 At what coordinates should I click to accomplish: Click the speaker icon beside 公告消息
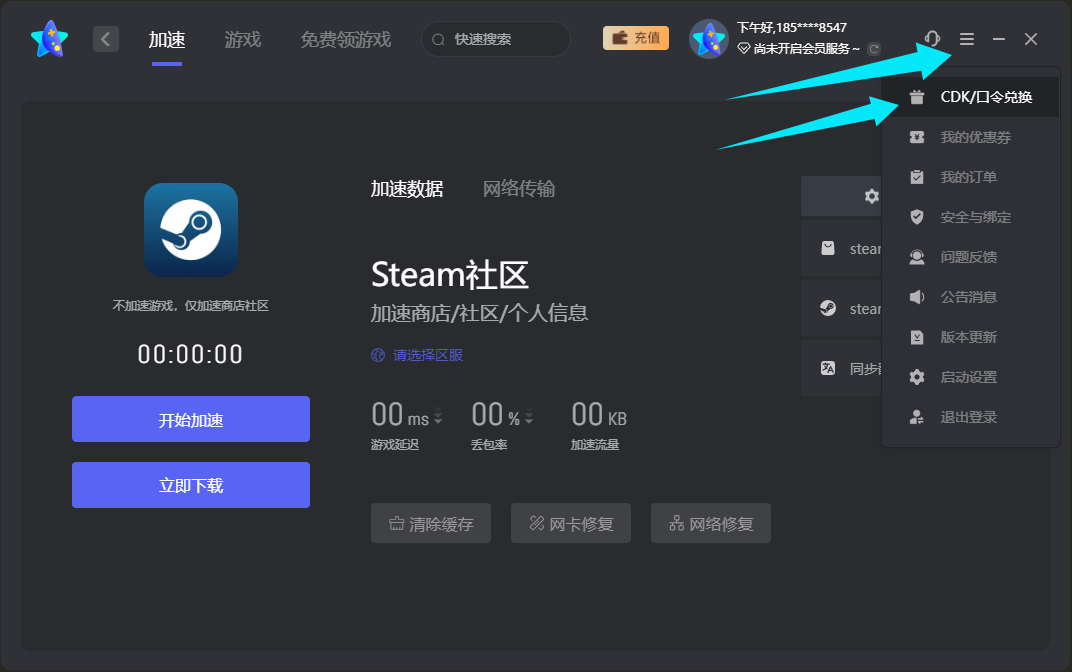pyautogui.click(x=917, y=297)
